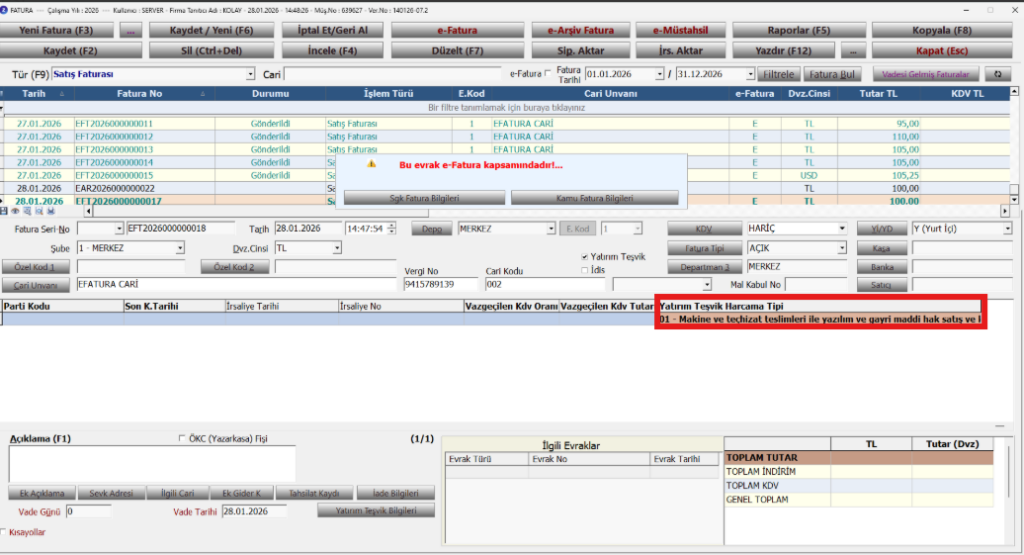Image resolution: width=1024 pixels, height=555 pixels.
Task: Open Raporlar (F5)
Action: (x=799, y=30)
